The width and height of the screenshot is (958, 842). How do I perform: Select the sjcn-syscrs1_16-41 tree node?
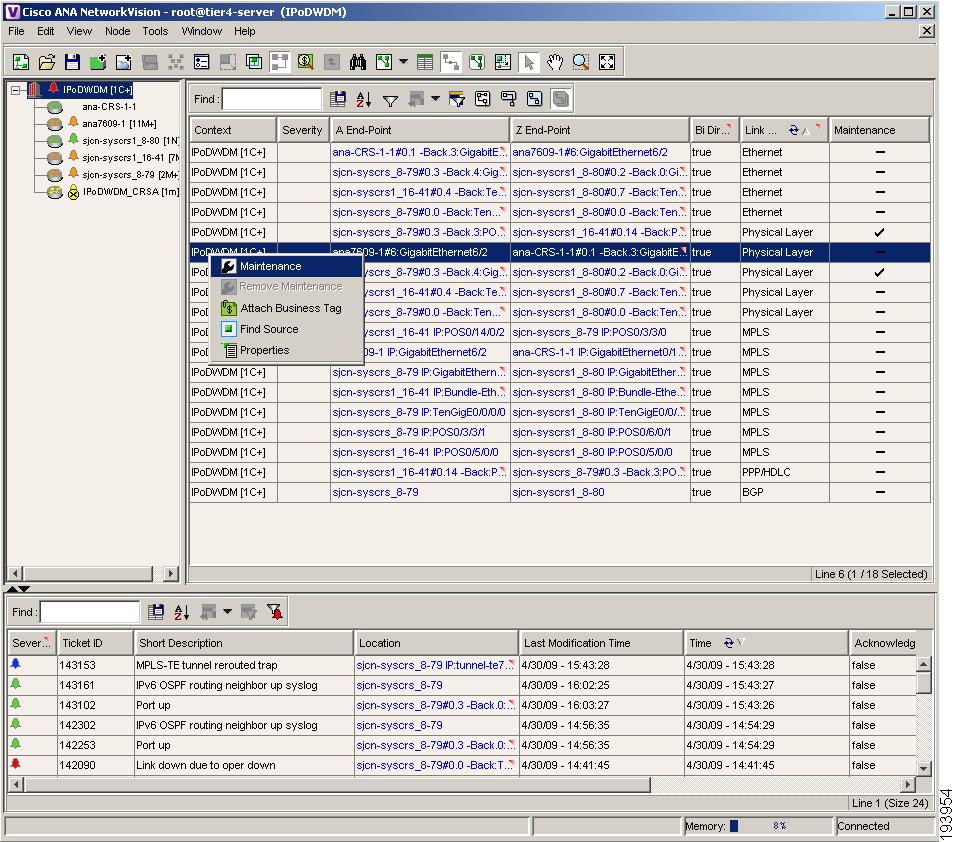(130, 158)
